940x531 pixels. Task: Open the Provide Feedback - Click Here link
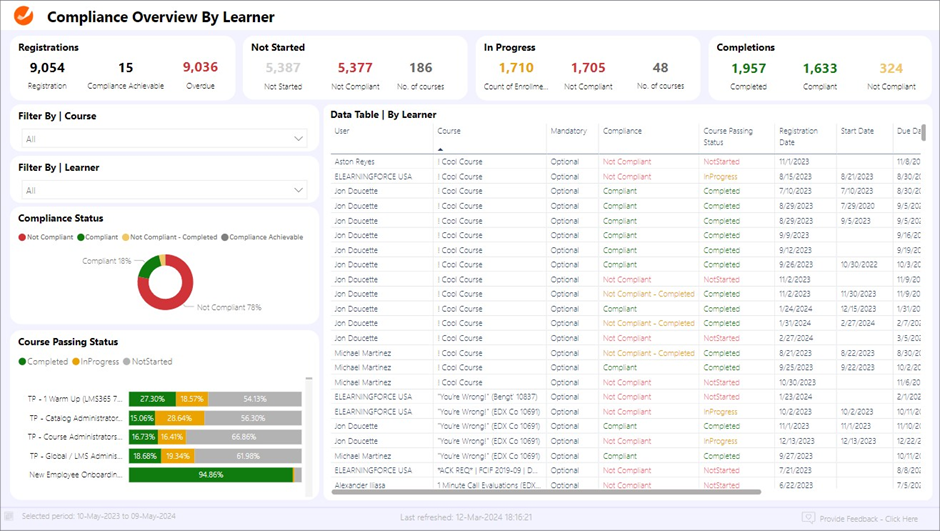pos(868,518)
